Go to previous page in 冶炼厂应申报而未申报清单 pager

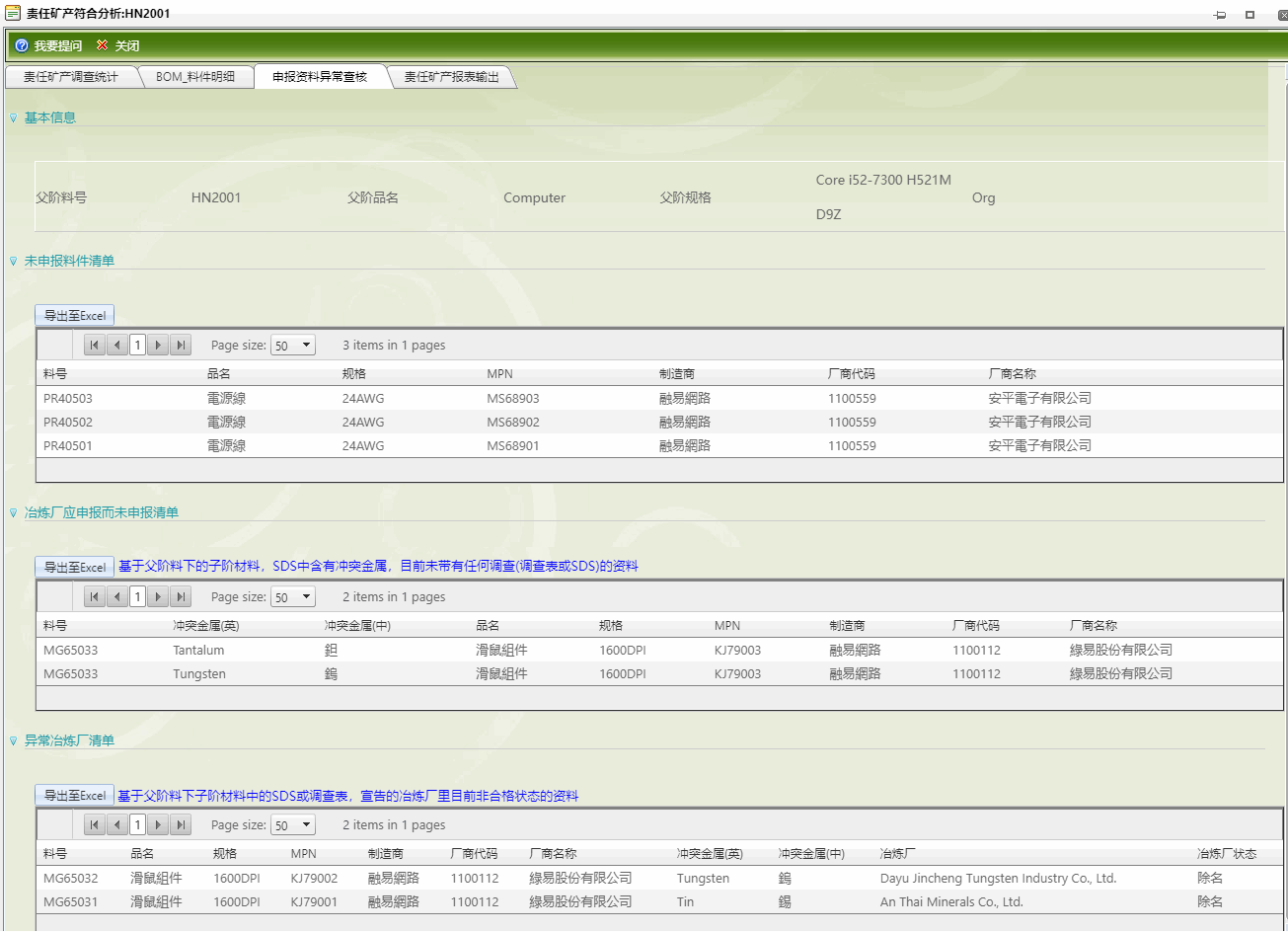[116, 596]
